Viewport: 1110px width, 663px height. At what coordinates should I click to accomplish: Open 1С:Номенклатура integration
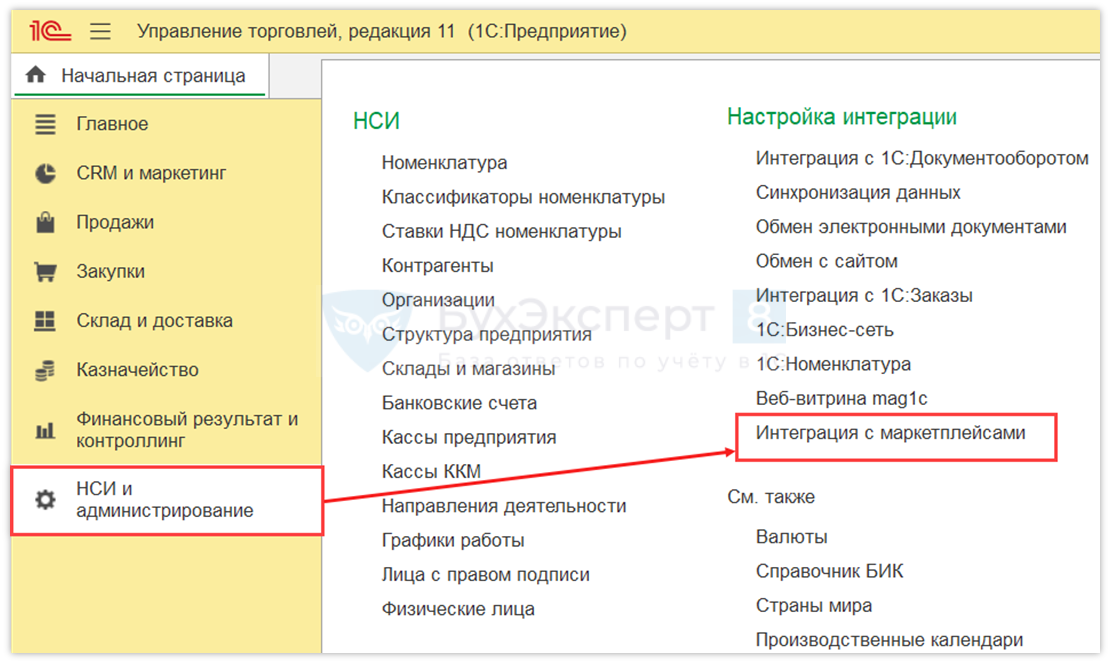pos(832,364)
